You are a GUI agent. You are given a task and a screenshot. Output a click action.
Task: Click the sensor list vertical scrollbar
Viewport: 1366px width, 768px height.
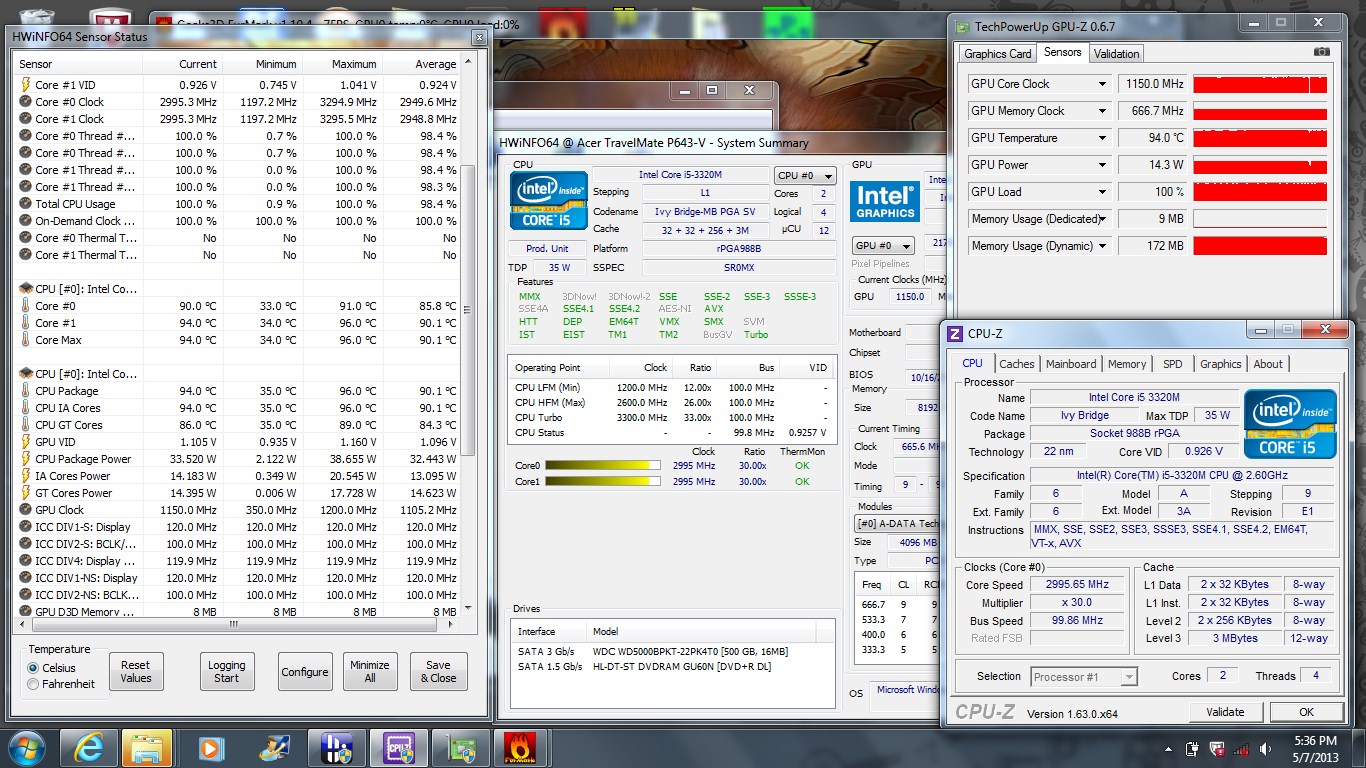tap(467, 335)
